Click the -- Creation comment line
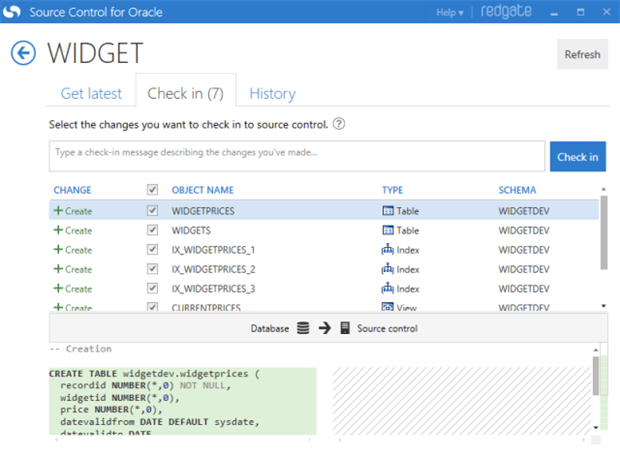The image size is (620, 456). [x=81, y=349]
